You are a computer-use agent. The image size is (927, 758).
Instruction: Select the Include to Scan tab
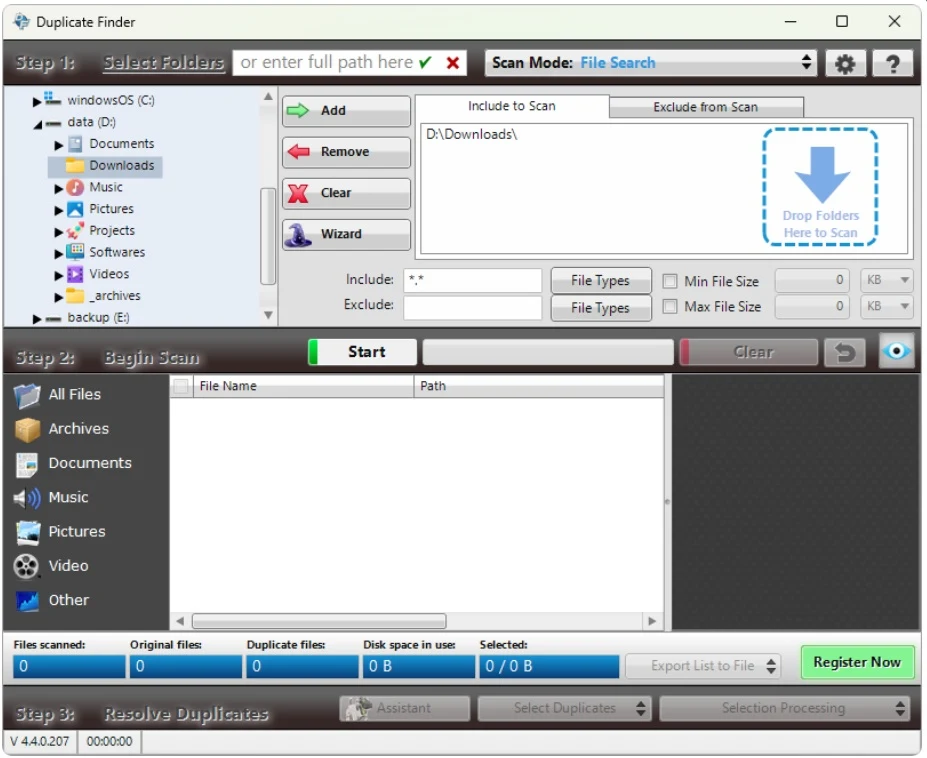pos(512,106)
